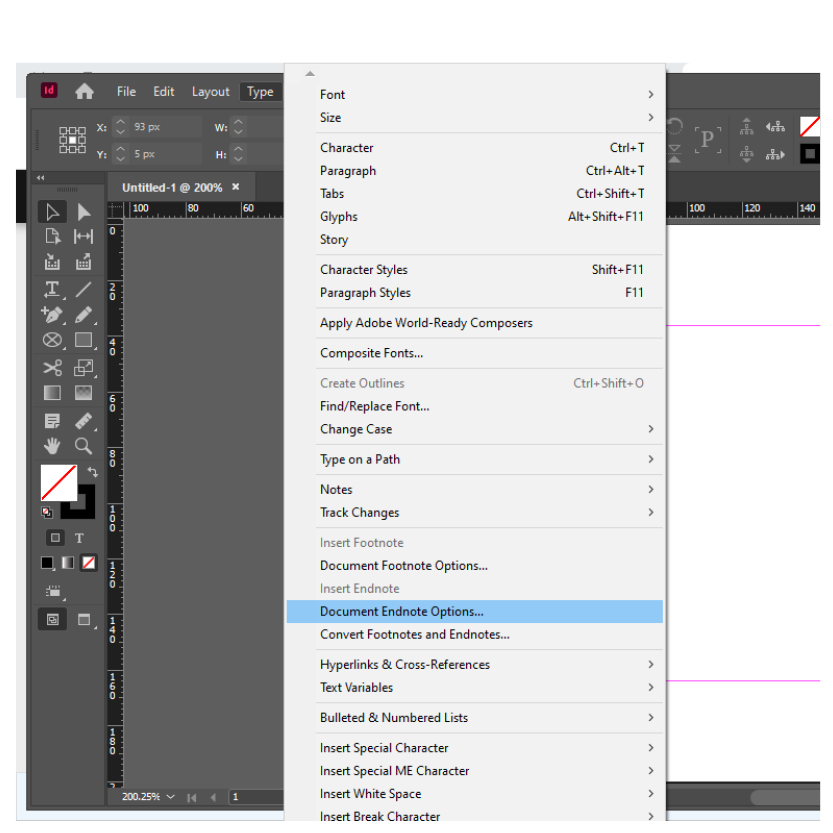Viewport: 833px width, 833px height.
Task: Select the Ellipse Frame tool
Action: pyautogui.click(x=52, y=340)
